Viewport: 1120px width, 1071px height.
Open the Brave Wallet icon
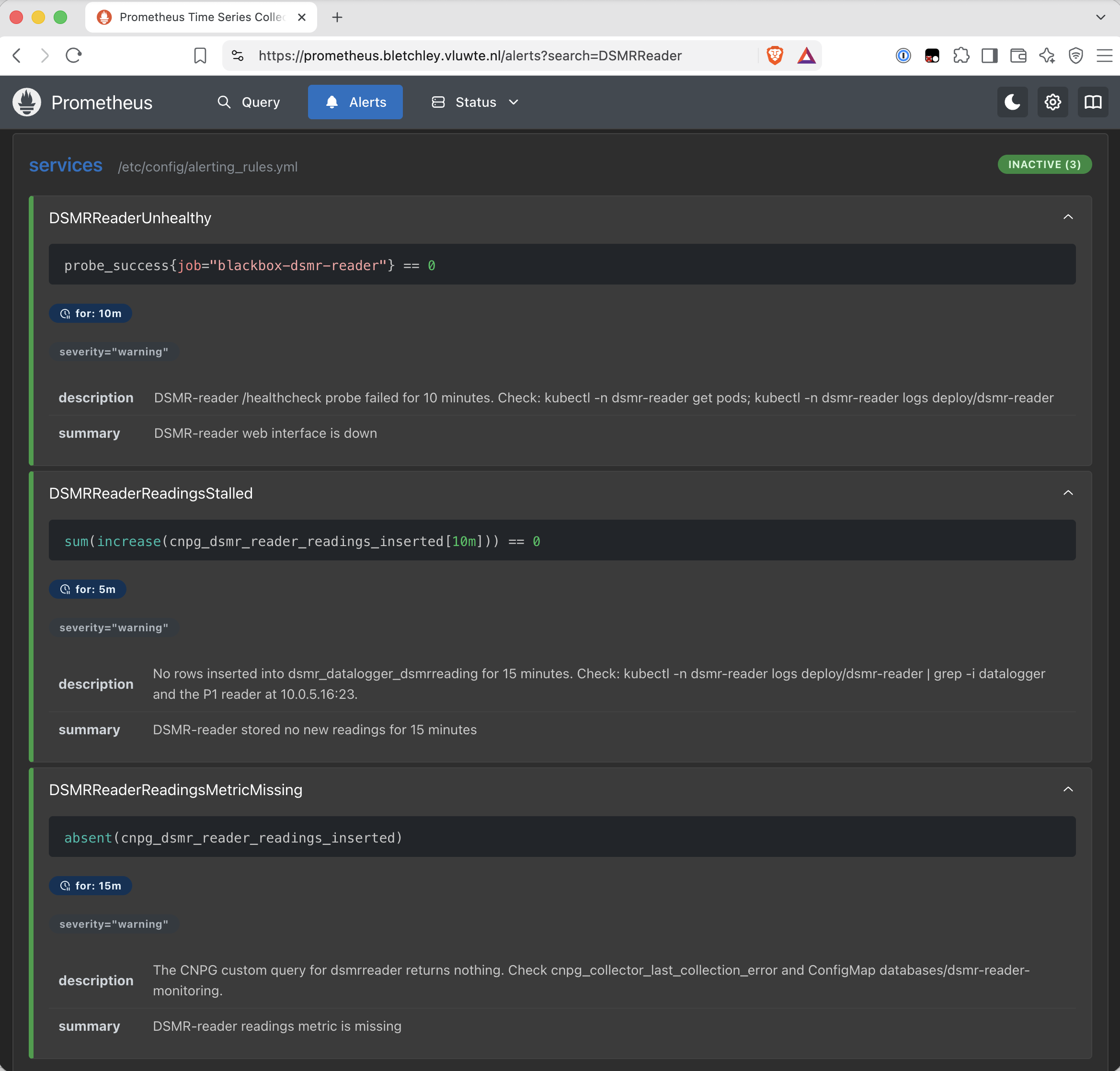point(1018,56)
